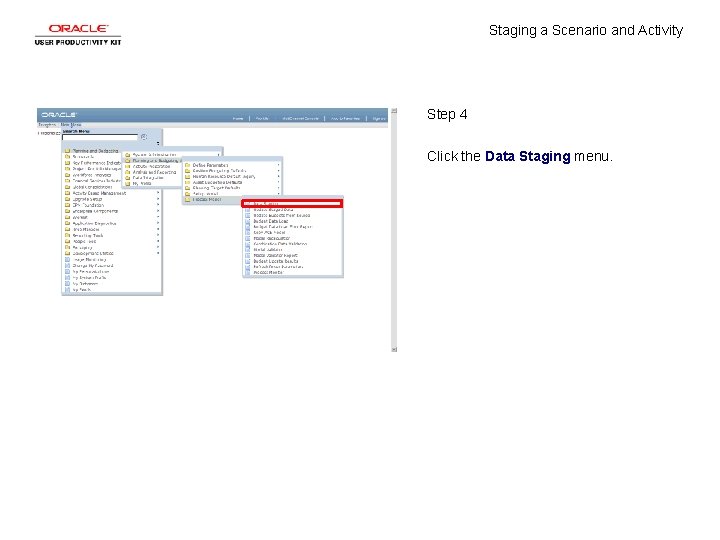Click the search go icon beside Search Menu field
This screenshot has width=720, height=540.
144,137
